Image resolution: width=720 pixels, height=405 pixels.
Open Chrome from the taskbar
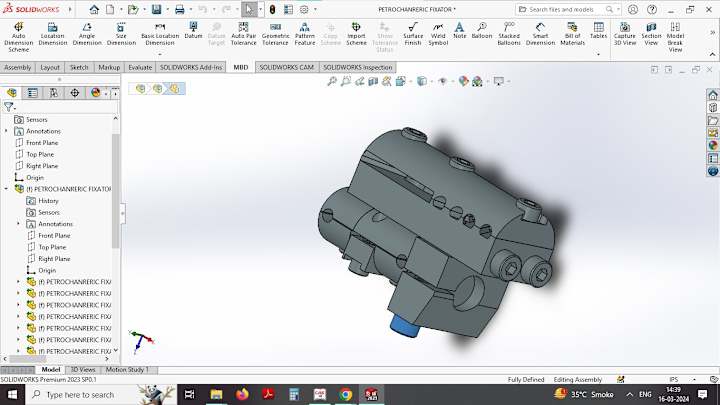point(346,394)
